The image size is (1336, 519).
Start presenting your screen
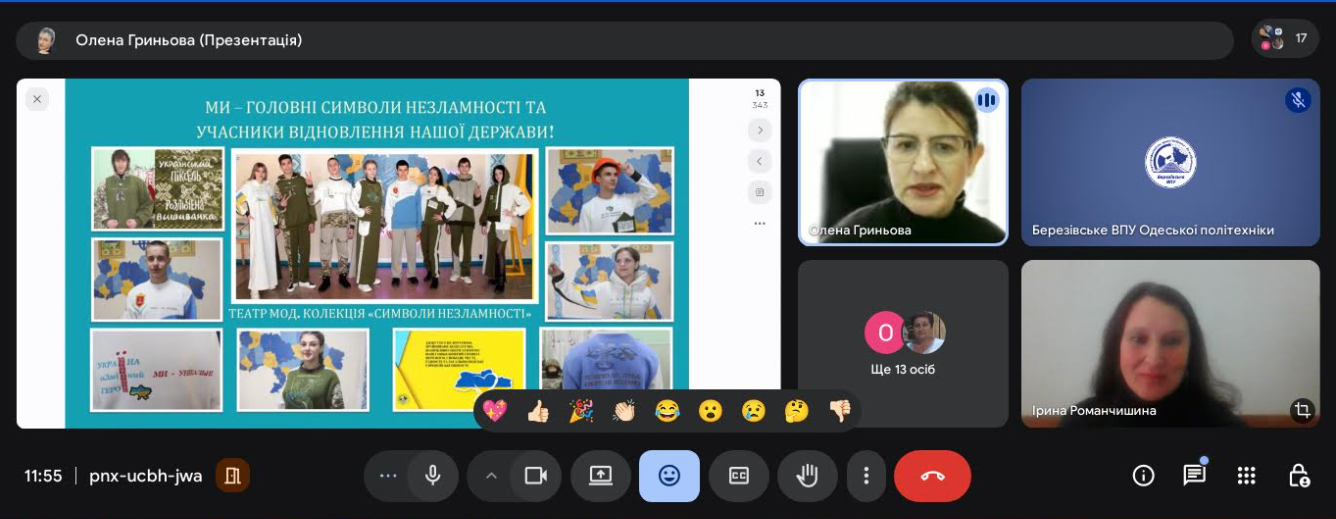click(x=600, y=476)
